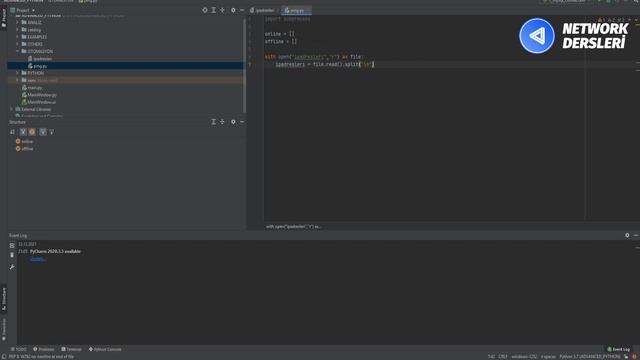Click tool window quick-access icon bottom-left

4,357
